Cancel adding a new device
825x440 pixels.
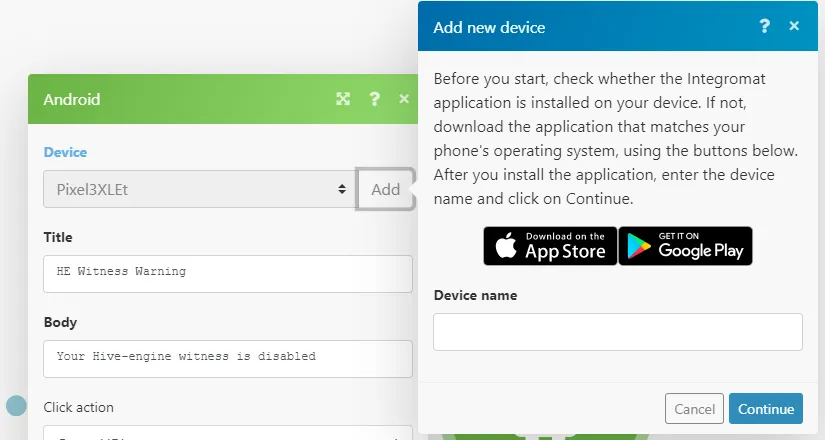click(694, 408)
